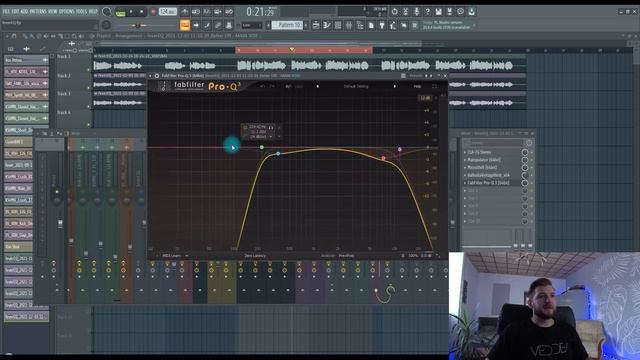Click the 124 tempo field
Viewport: 640px width, 360px height.
[167, 12]
